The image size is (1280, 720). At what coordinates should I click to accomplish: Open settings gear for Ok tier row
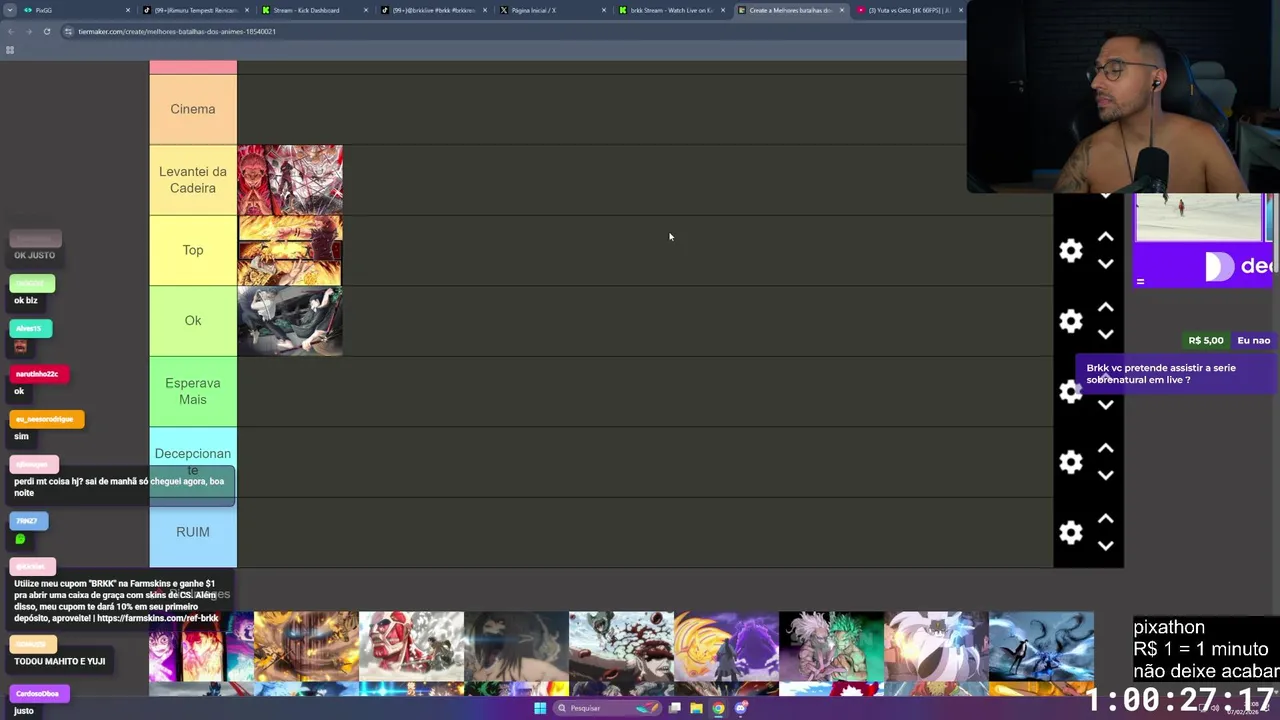coord(1071,321)
